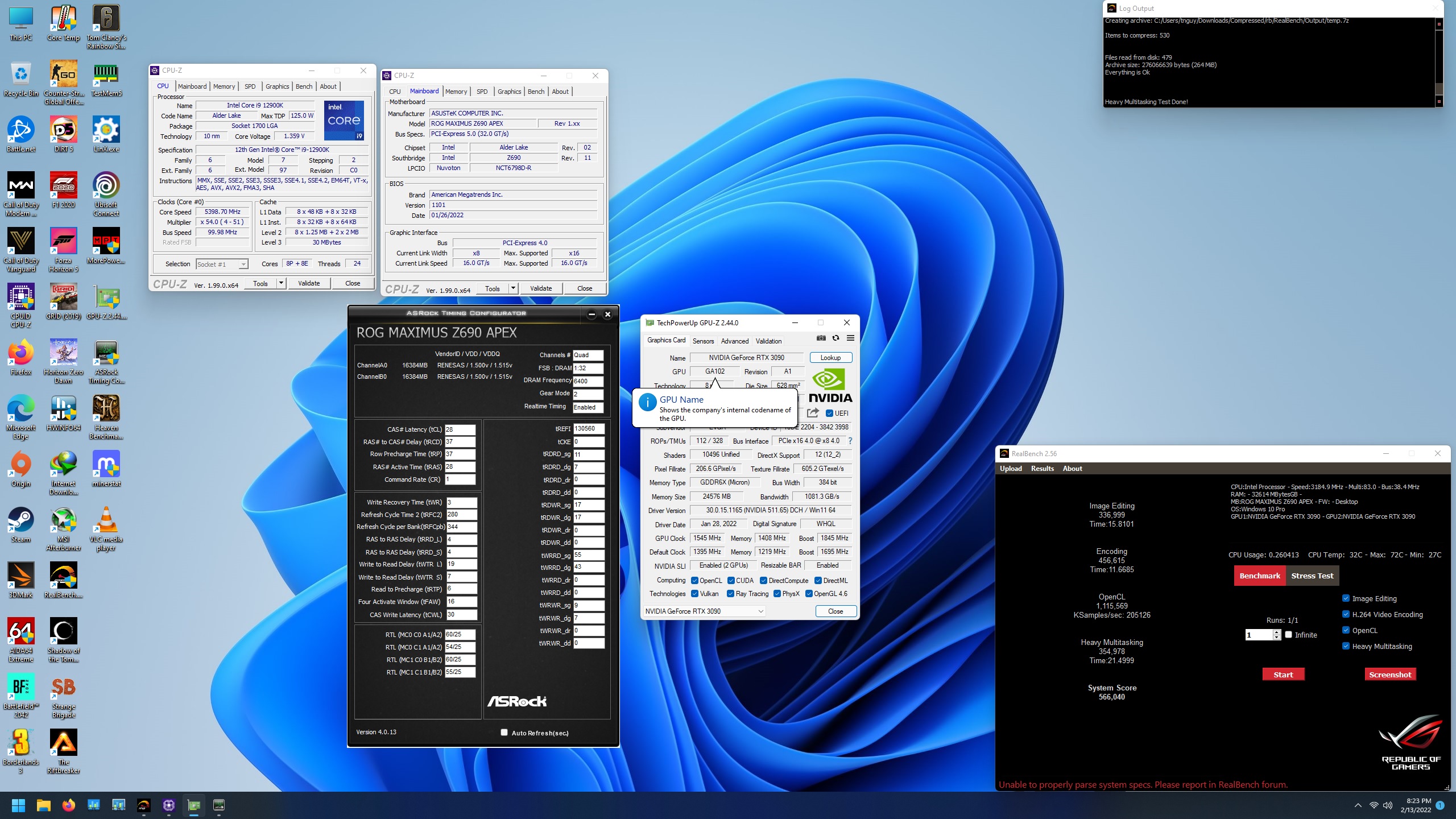This screenshot has height=819, width=1456.
Task: Click volume icon in system tray
Action: (1388, 805)
